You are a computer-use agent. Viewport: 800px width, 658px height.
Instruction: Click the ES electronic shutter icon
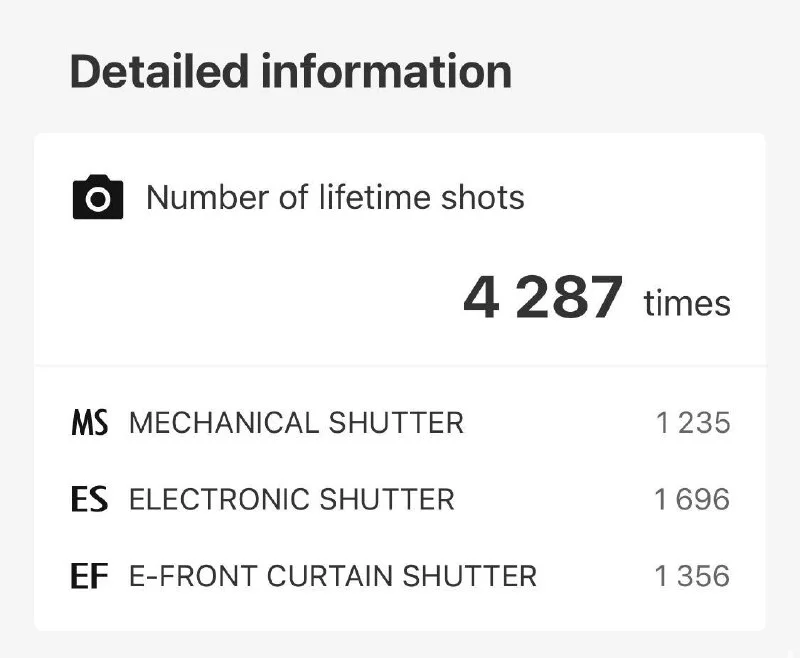89,499
